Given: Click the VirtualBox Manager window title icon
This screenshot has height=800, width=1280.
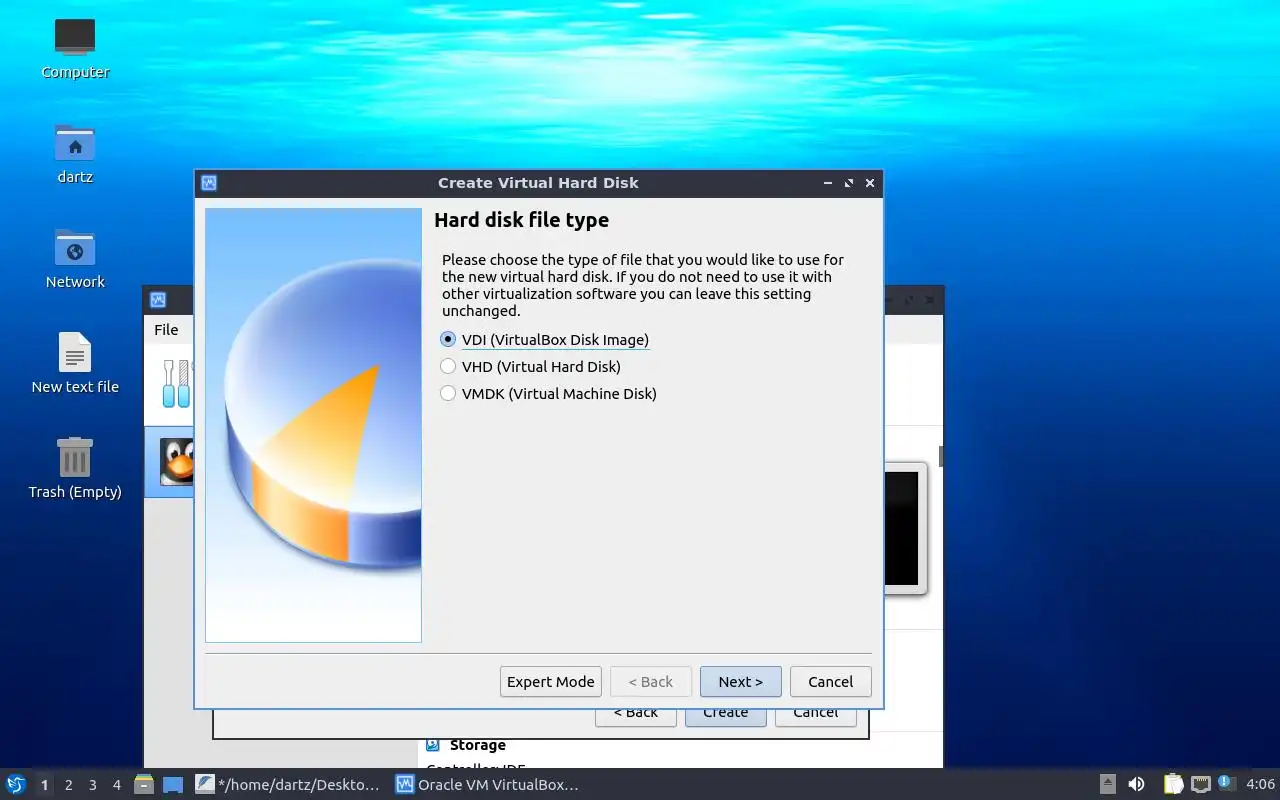Looking at the screenshot, I should (x=157, y=300).
